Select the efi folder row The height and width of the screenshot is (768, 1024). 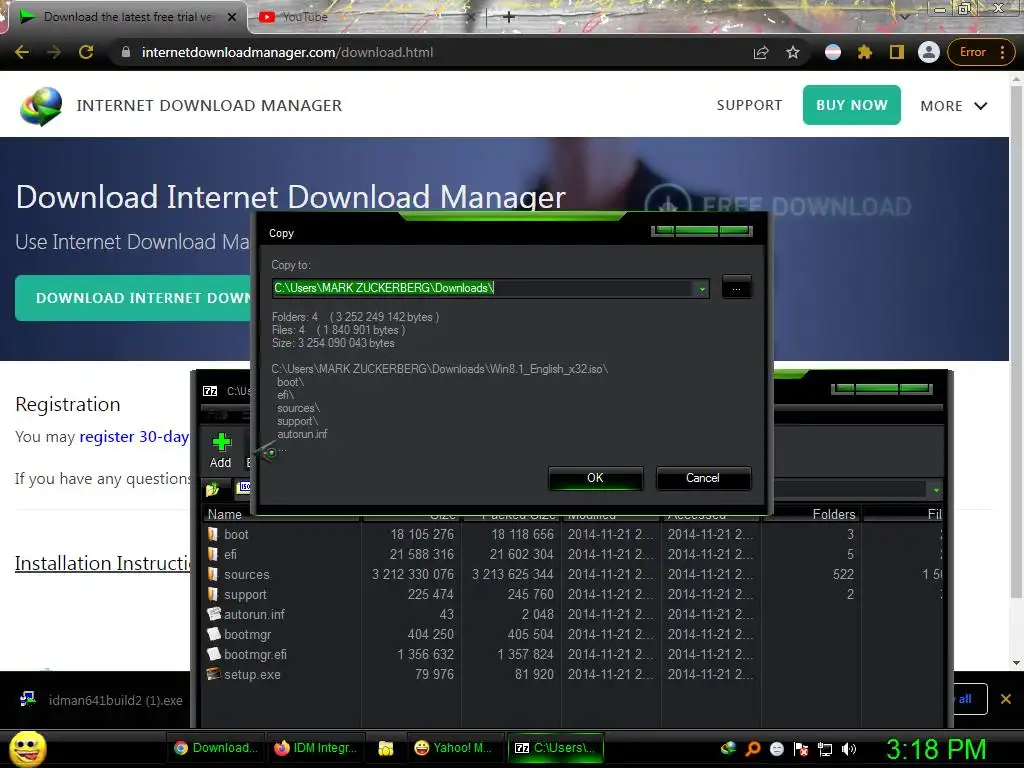572,554
